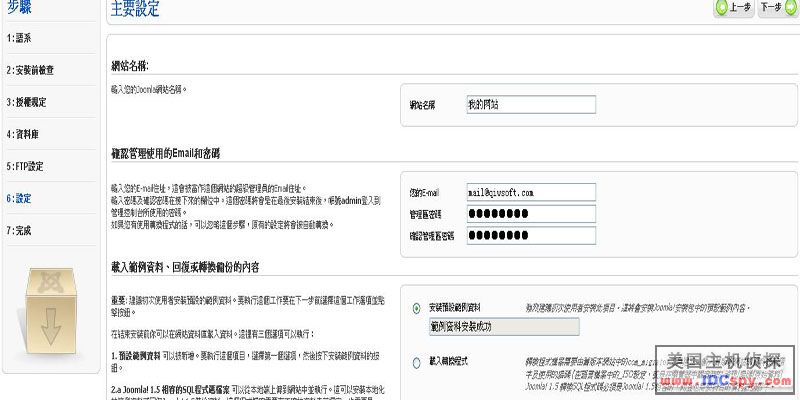Viewport: 800px width, 400px height.
Task: Select step 2 安裝前檢查 in sidebar
Action: [30, 70]
